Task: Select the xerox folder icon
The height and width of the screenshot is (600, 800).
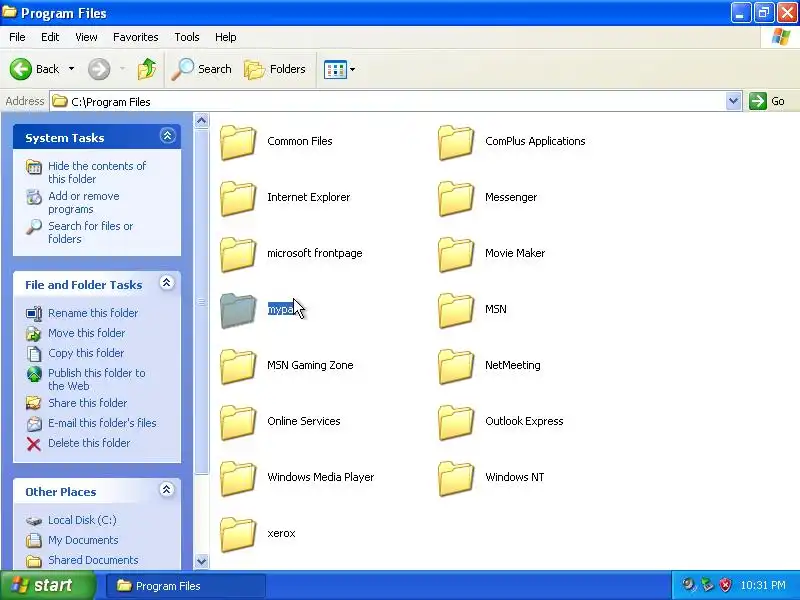Action: 238,535
